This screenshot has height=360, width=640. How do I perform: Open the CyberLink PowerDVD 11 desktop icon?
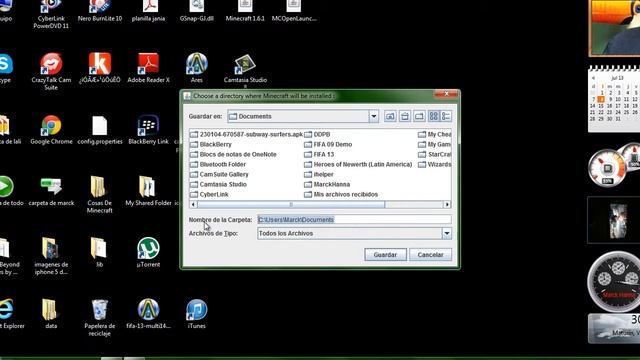51,14
